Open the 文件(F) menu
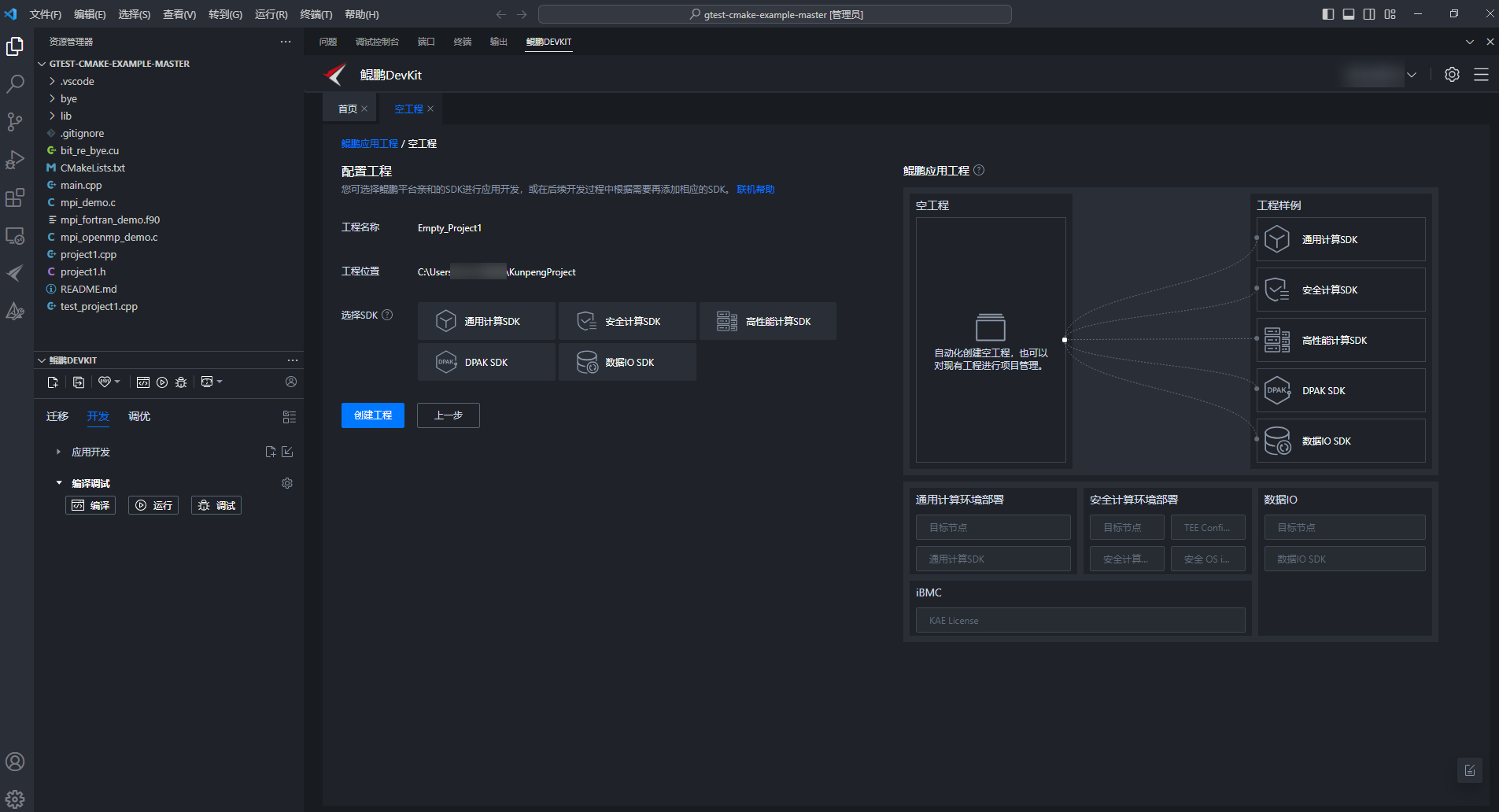 pos(46,14)
